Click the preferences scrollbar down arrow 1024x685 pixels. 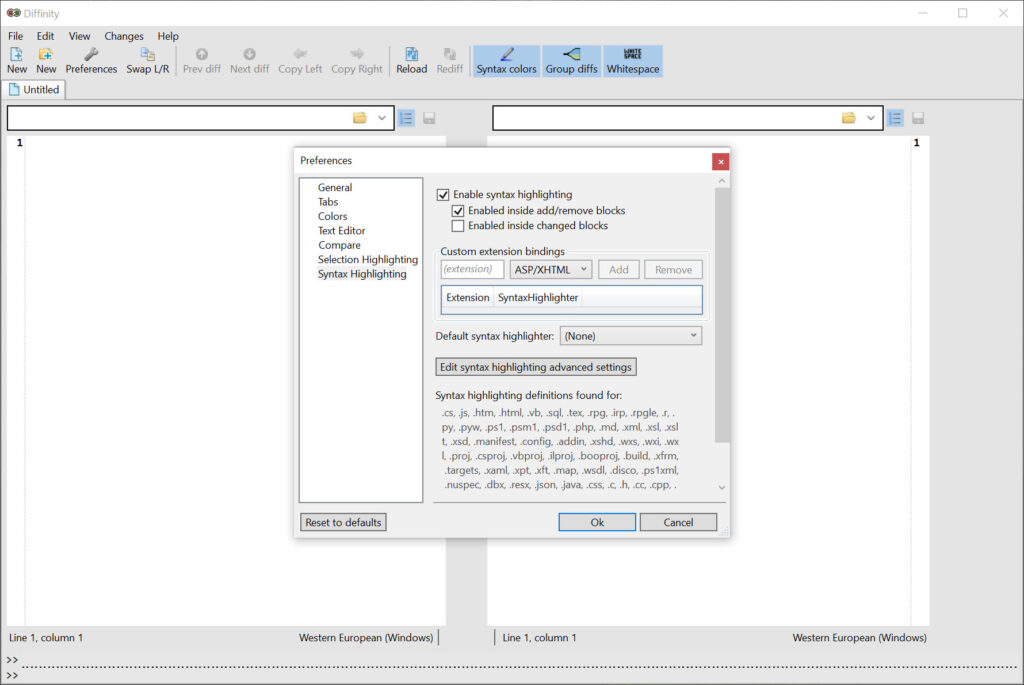tap(722, 487)
